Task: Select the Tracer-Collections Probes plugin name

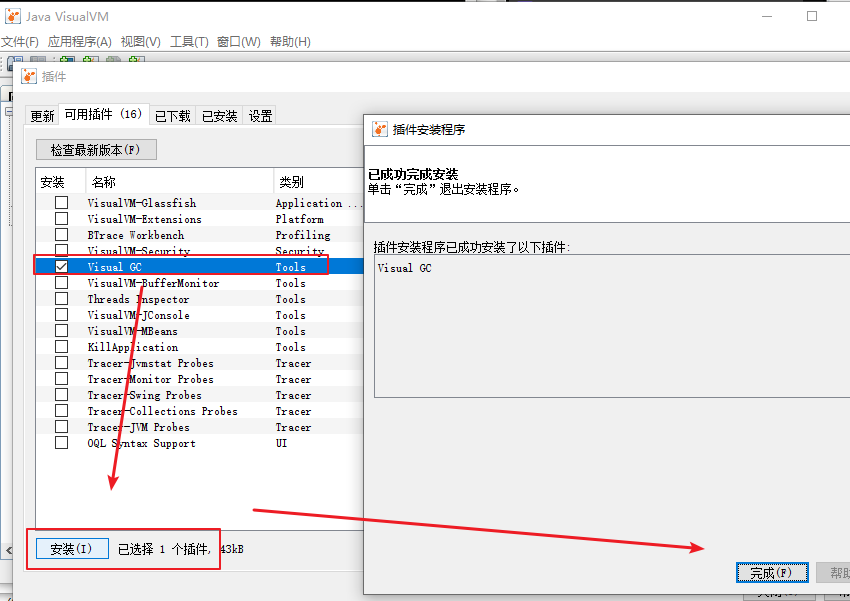Action: point(163,411)
